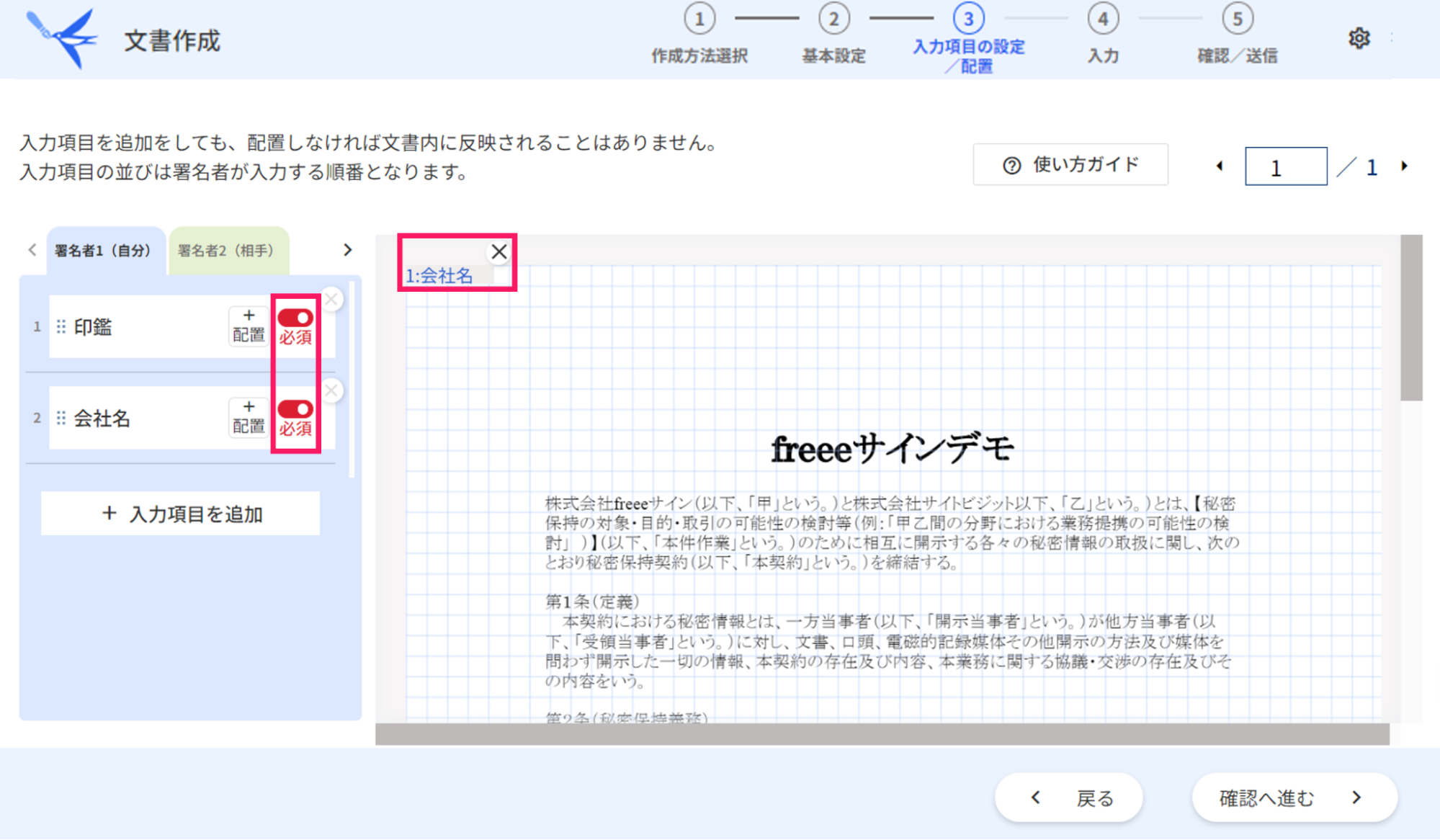The height and width of the screenshot is (840, 1440).
Task: Switch to 署名者1（自分） tab
Action: [x=106, y=251]
